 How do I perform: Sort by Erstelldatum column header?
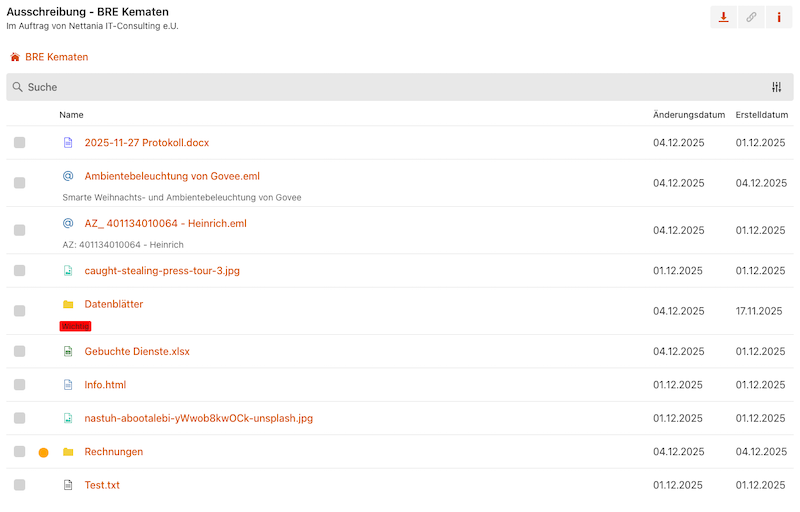pos(762,115)
